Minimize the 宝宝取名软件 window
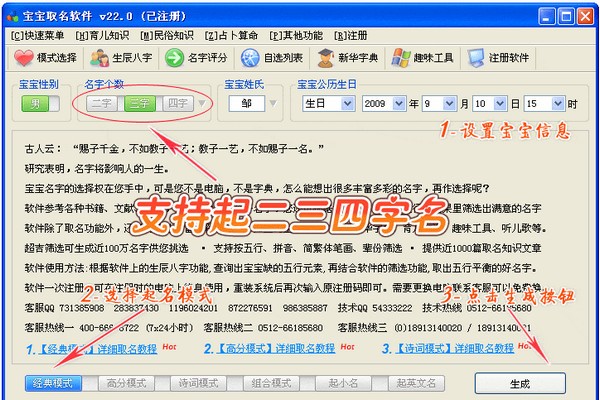Viewport: 600px width, 400px height. [547, 17]
